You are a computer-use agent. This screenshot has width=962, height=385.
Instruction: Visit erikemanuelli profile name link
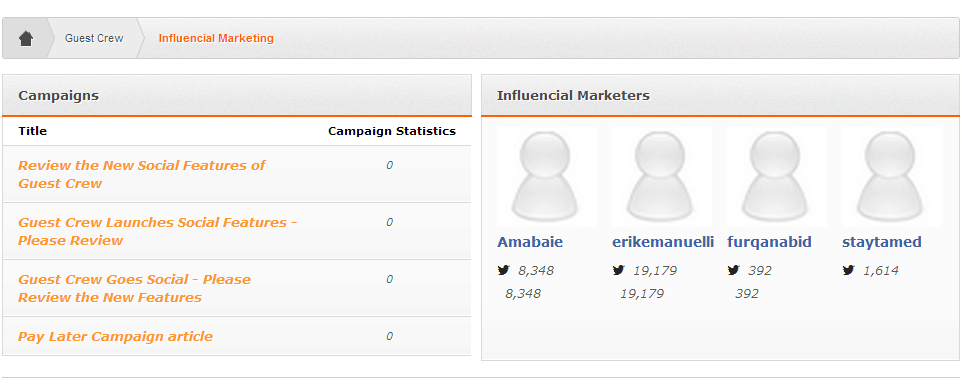point(663,242)
